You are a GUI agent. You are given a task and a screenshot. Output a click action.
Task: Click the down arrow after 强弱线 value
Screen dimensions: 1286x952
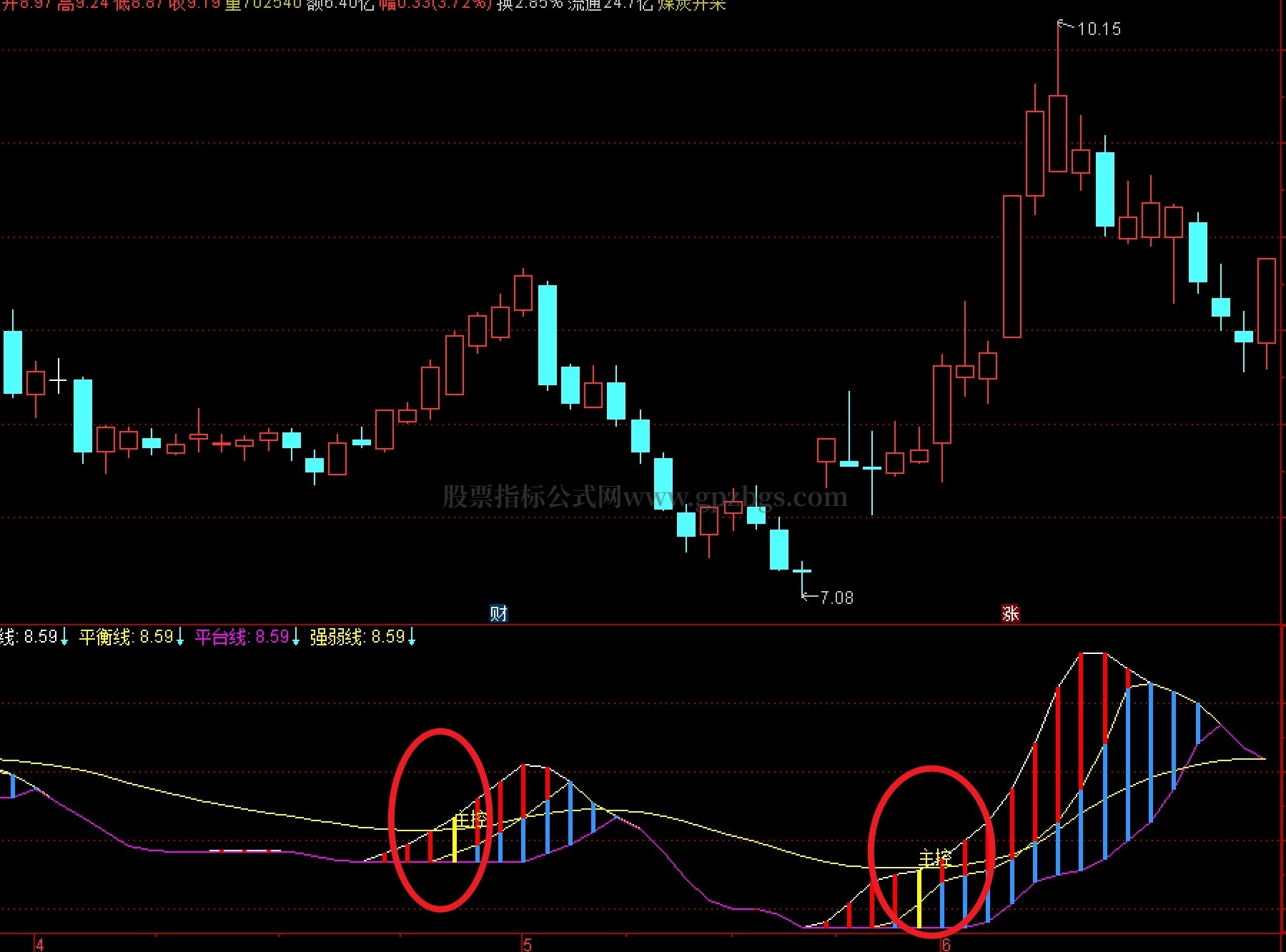tap(412, 636)
